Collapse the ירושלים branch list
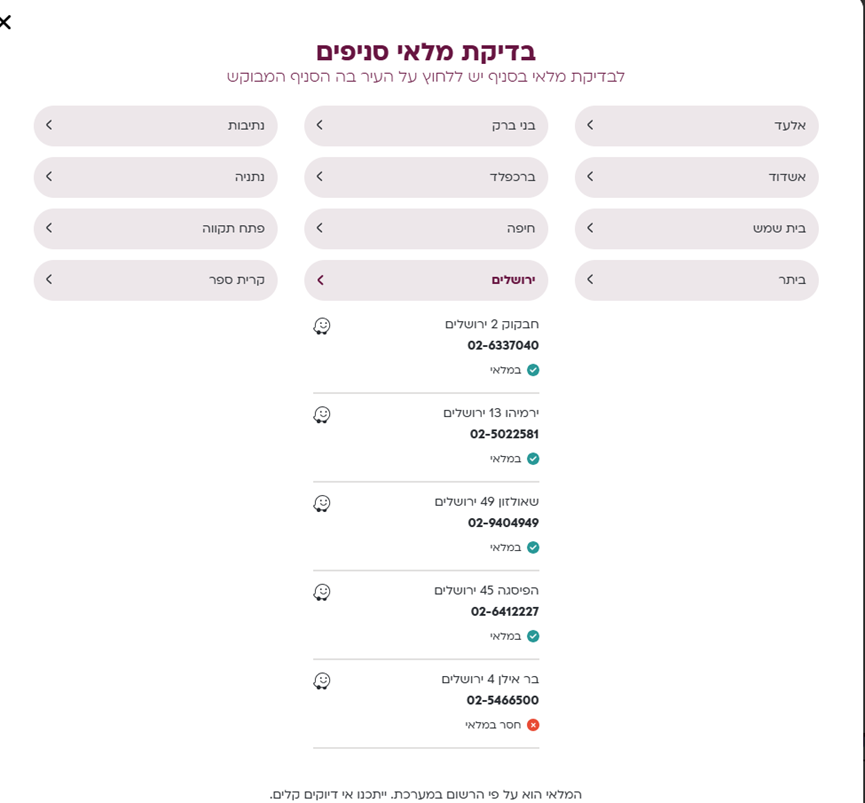Image resolution: width=865 pixels, height=803 pixels. click(x=426, y=280)
